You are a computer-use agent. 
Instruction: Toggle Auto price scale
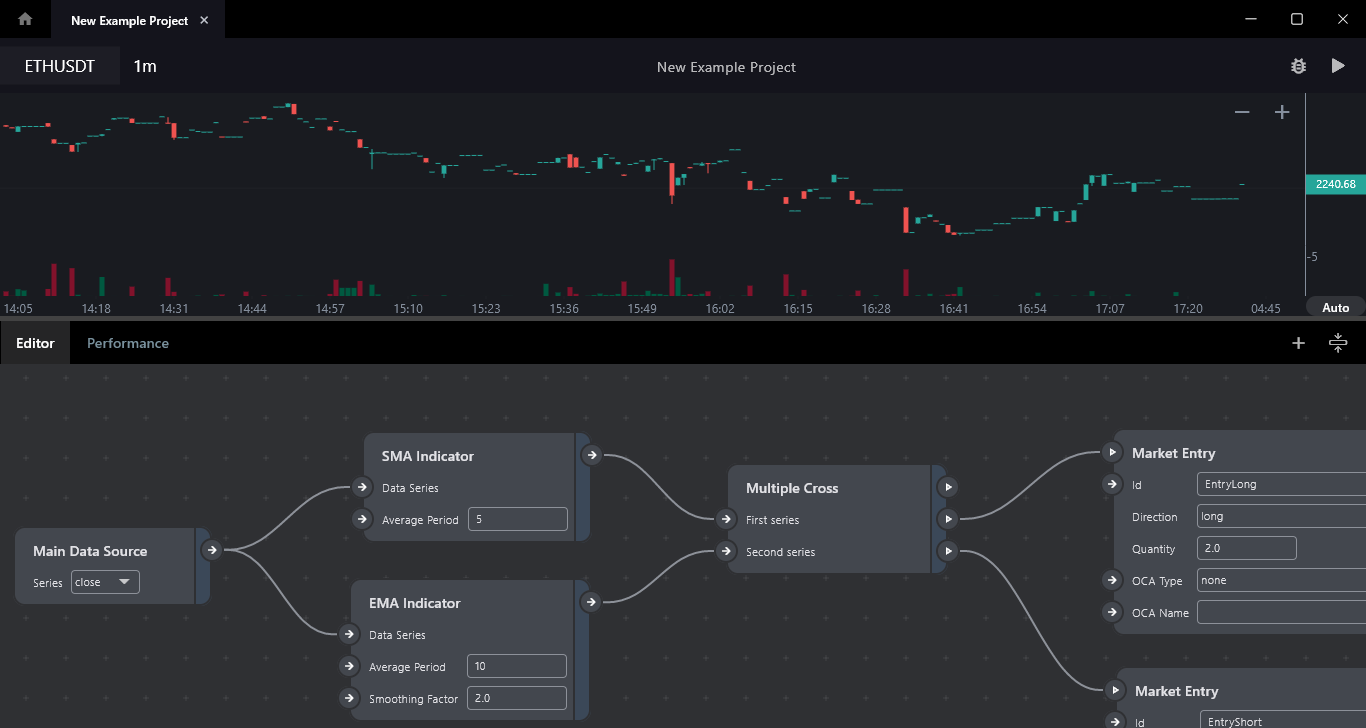pos(1336,308)
